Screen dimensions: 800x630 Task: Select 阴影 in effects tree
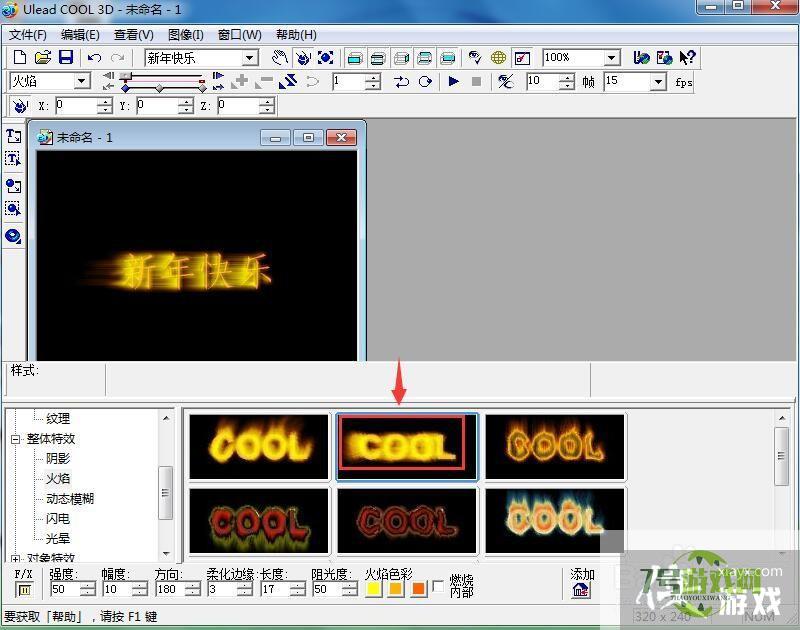pyautogui.click(x=58, y=459)
